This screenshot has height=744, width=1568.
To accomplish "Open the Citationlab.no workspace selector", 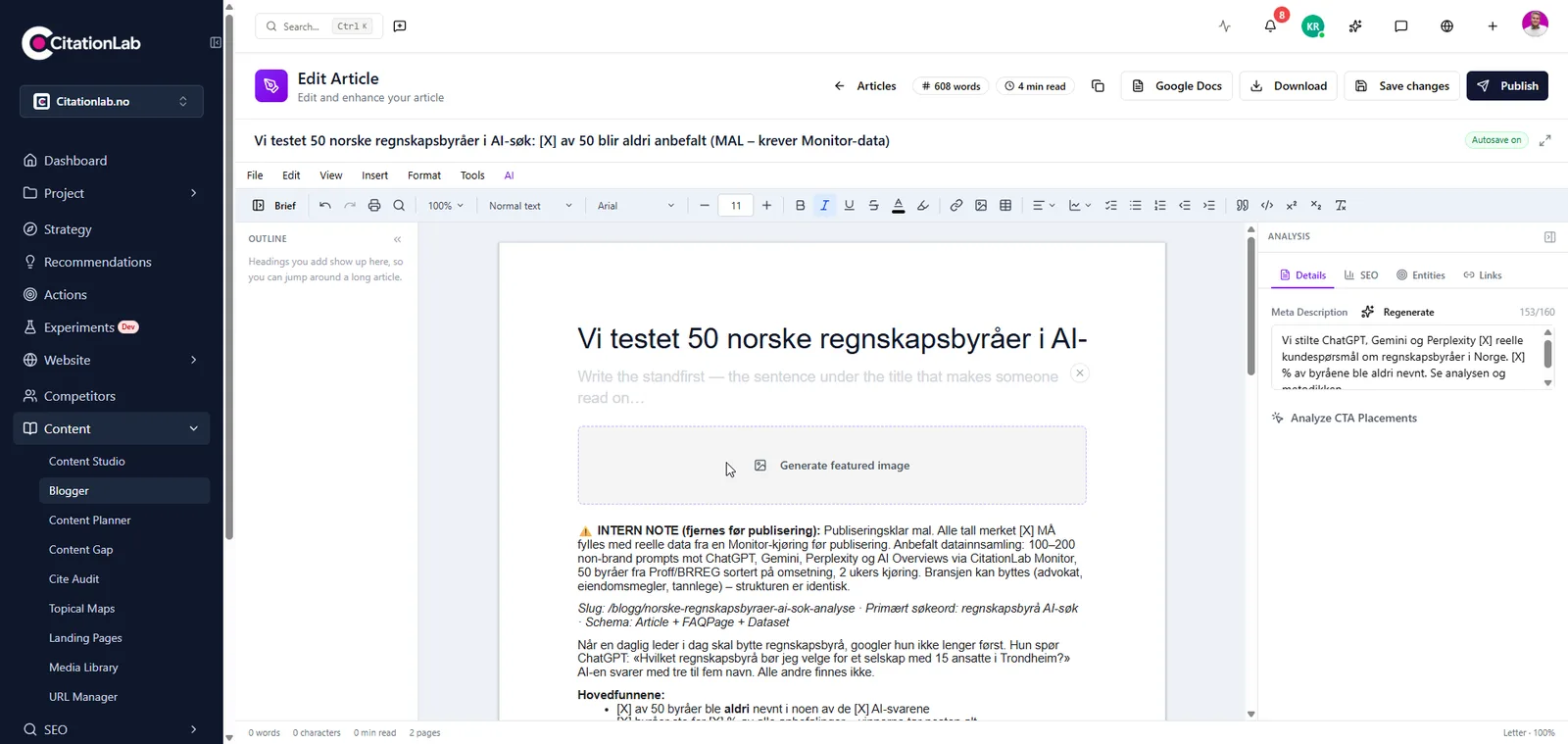I will [x=112, y=101].
